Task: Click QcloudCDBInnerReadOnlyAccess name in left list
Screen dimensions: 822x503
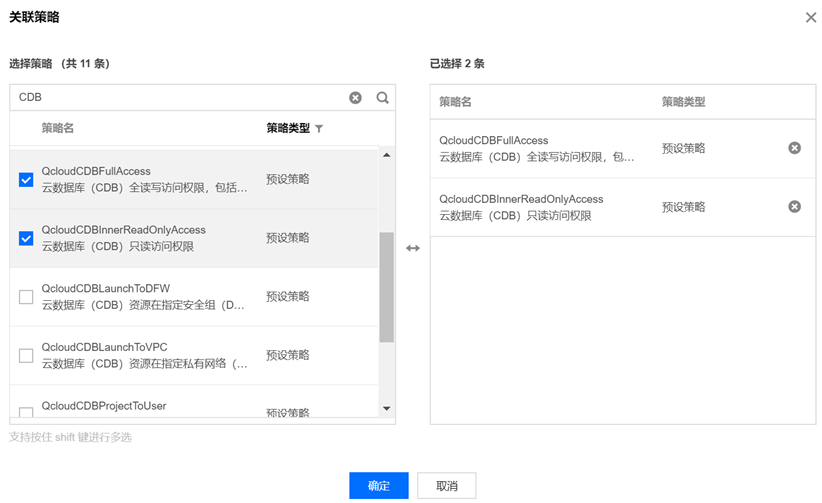Action: (x=124, y=230)
